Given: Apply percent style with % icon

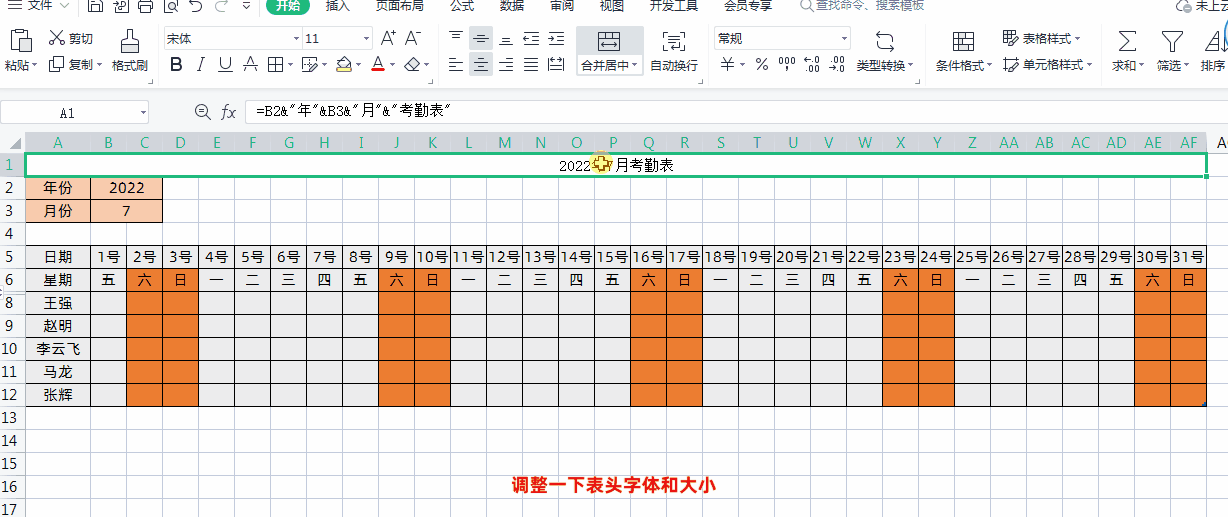Looking at the screenshot, I should (762, 65).
